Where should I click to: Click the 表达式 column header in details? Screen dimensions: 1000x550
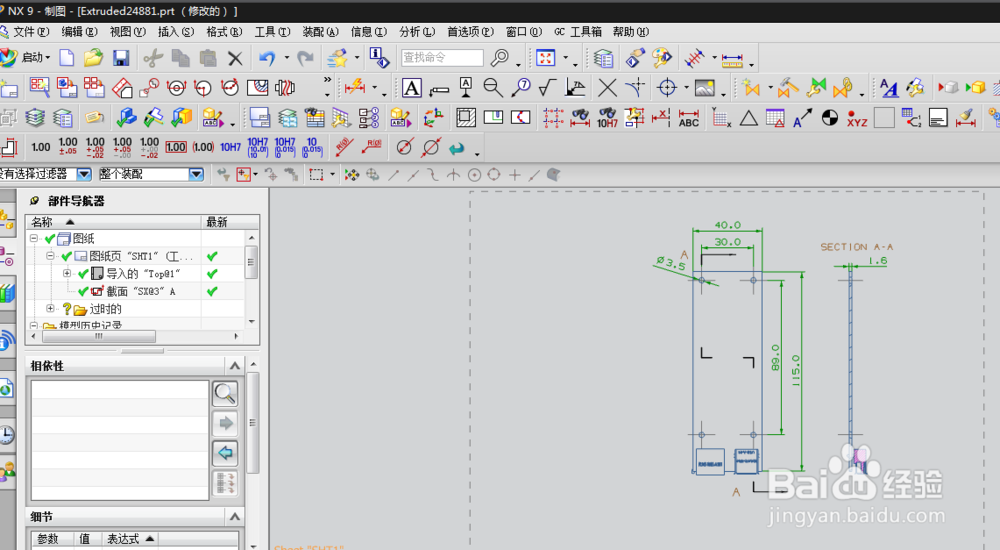131,539
